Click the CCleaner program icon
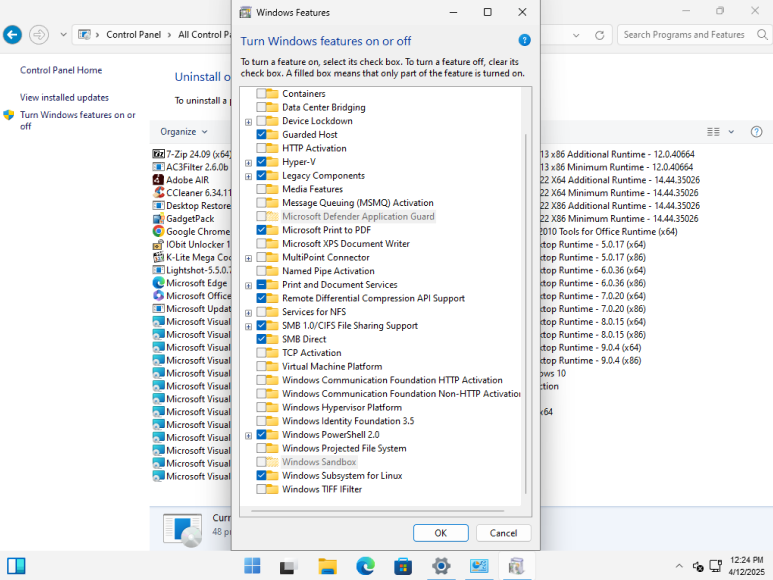Screen dimensions: 773x580 pyautogui.click(x=158, y=192)
